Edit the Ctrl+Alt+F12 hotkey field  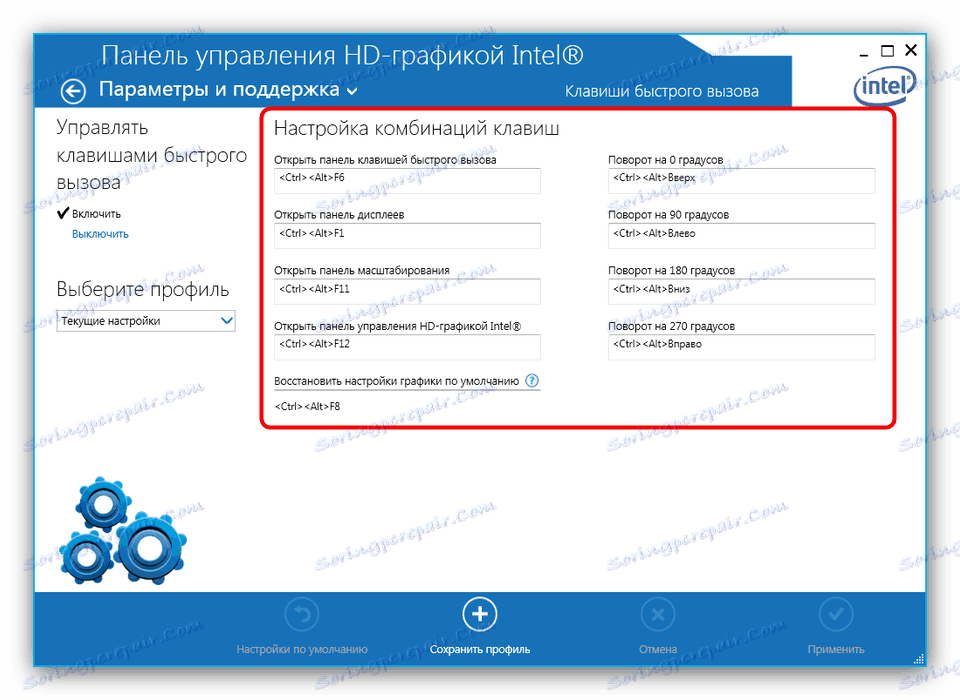(407, 347)
